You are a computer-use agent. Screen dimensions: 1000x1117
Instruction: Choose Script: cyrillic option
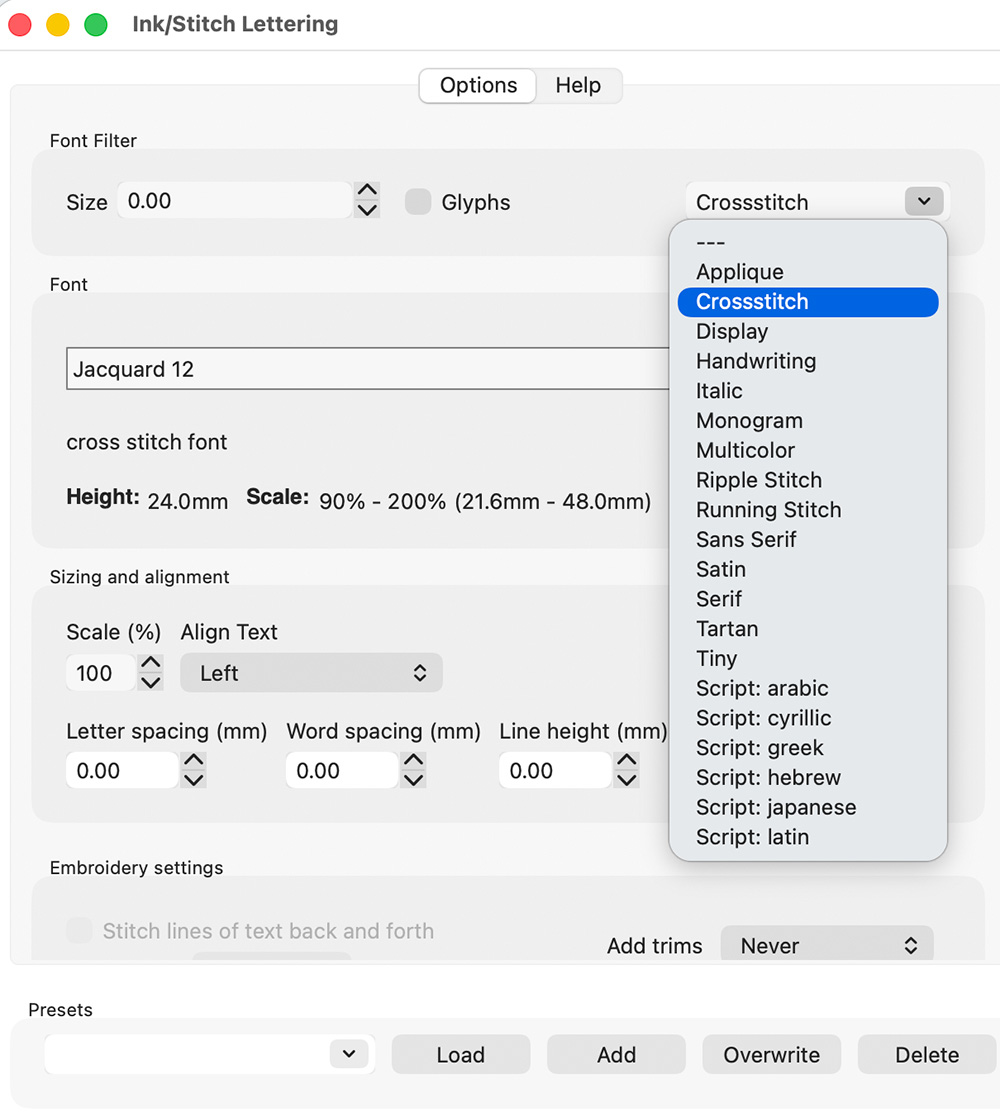coord(808,718)
